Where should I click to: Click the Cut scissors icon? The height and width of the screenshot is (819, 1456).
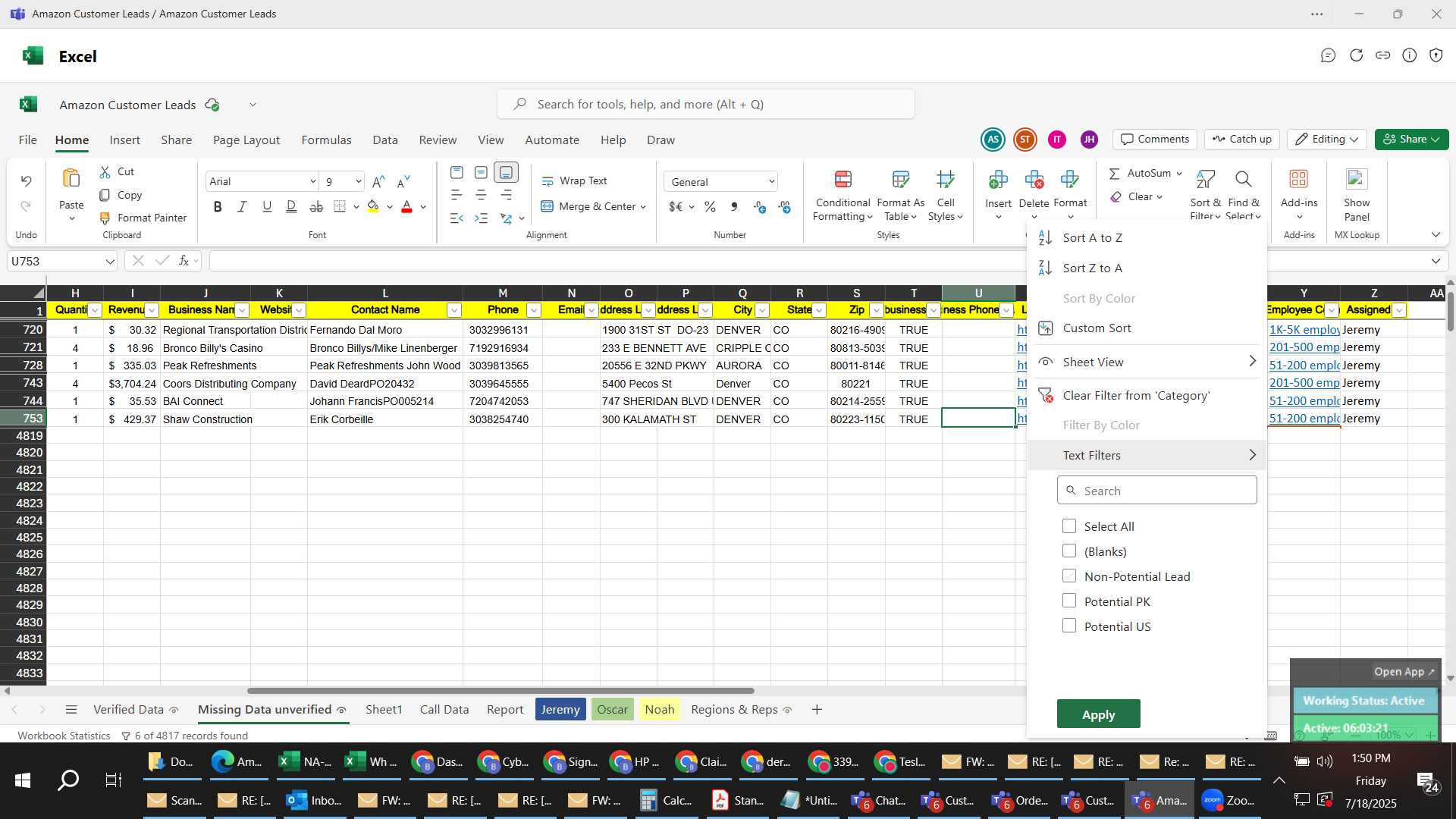point(105,172)
